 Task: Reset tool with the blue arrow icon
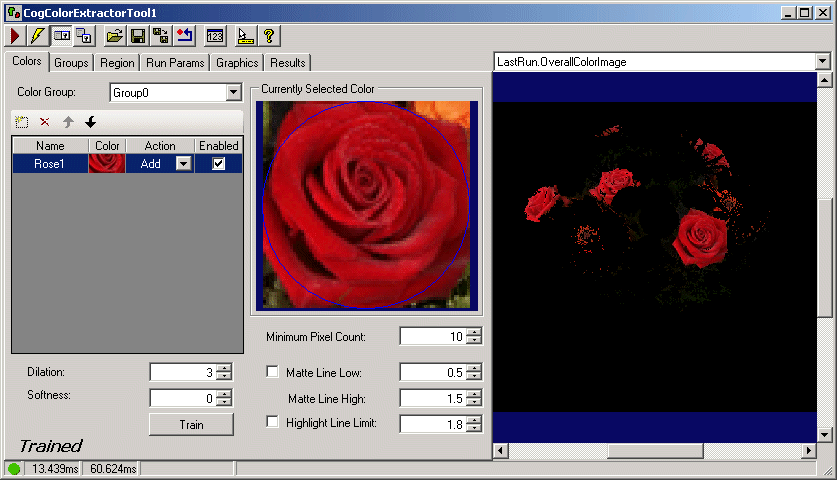[x=185, y=36]
